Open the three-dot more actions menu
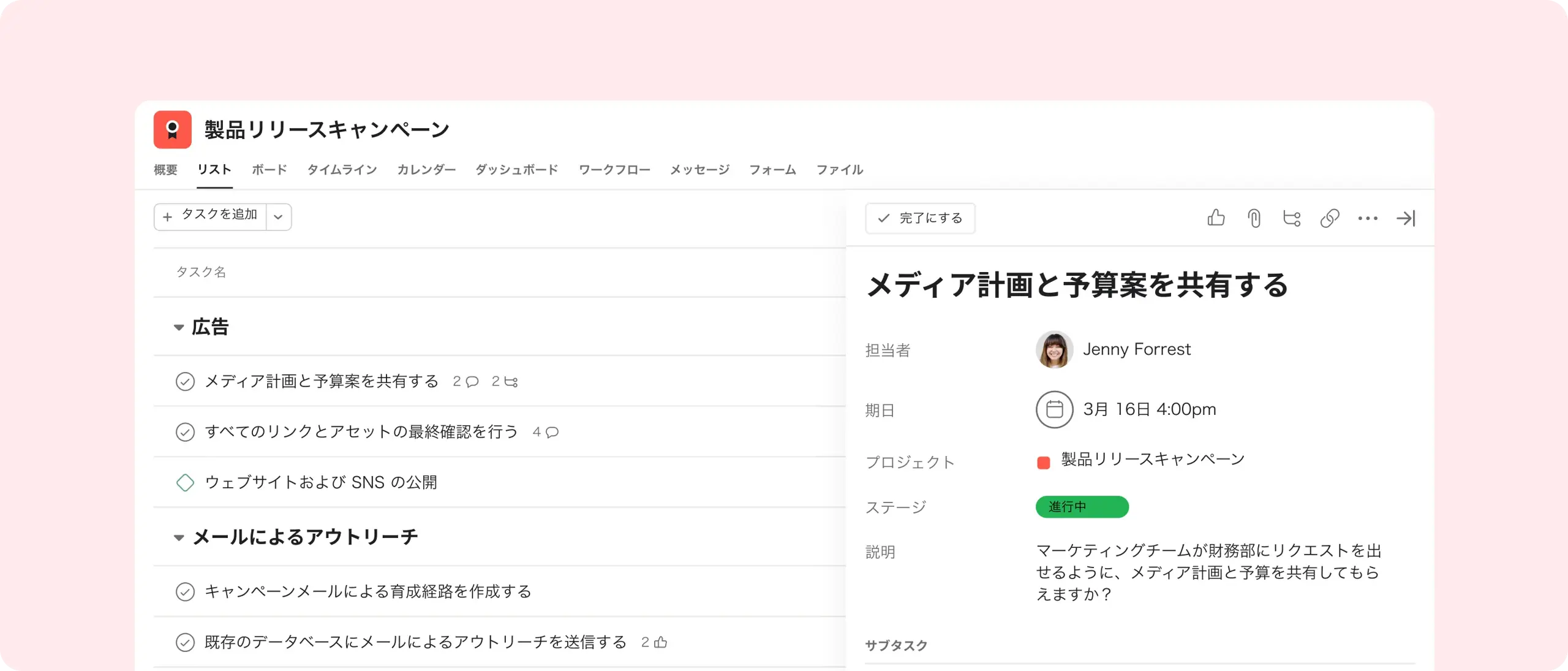The width and height of the screenshot is (1568, 671). 1368,218
